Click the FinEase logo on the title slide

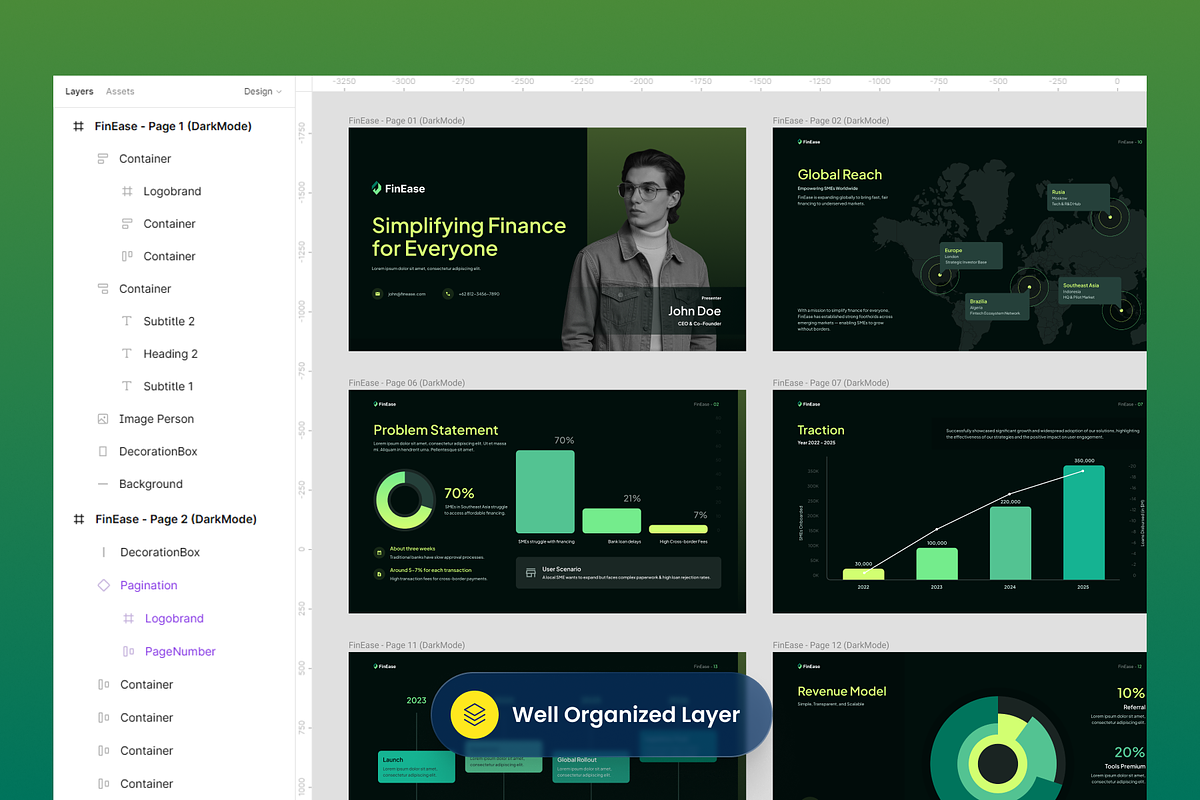399,188
